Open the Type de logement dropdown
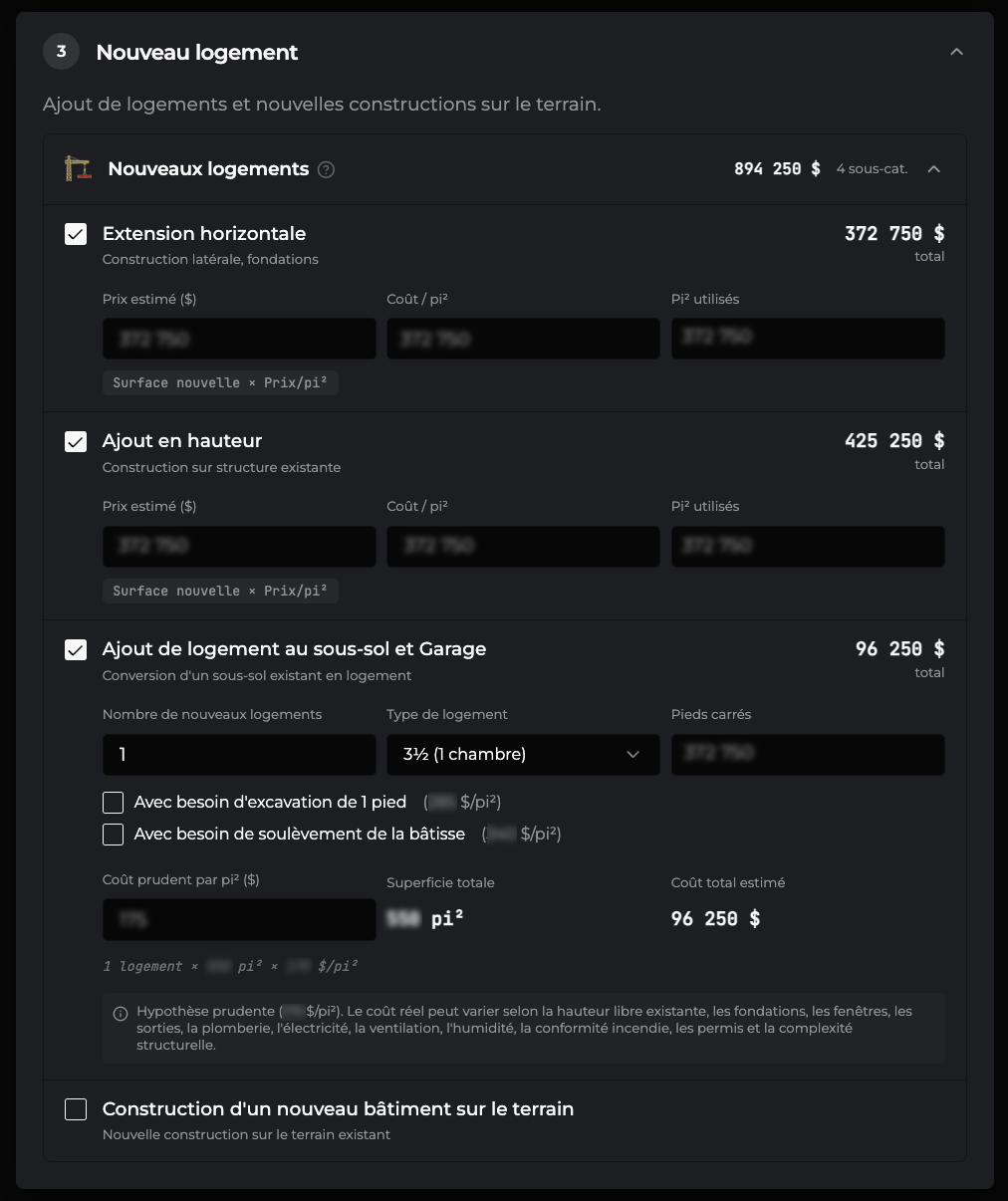The height and width of the screenshot is (1201, 1008). pos(523,755)
